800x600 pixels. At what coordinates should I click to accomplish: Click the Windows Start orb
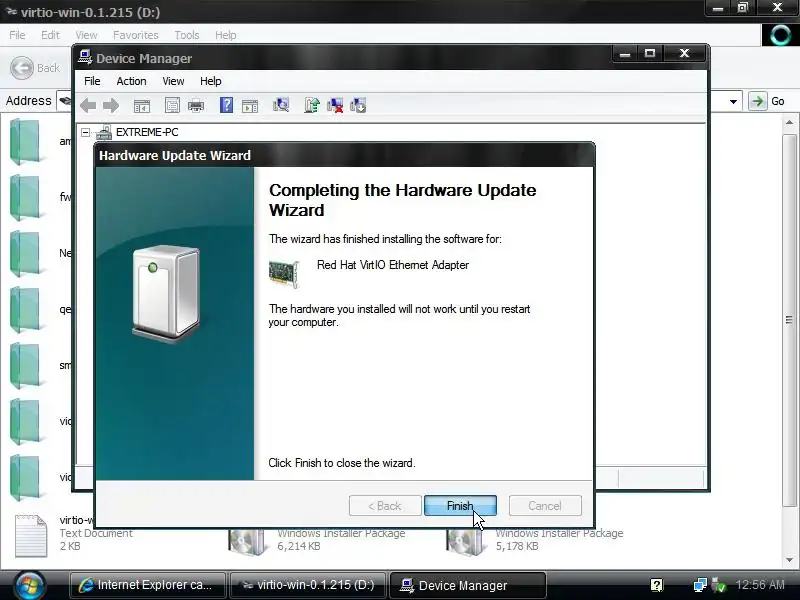[30, 585]
